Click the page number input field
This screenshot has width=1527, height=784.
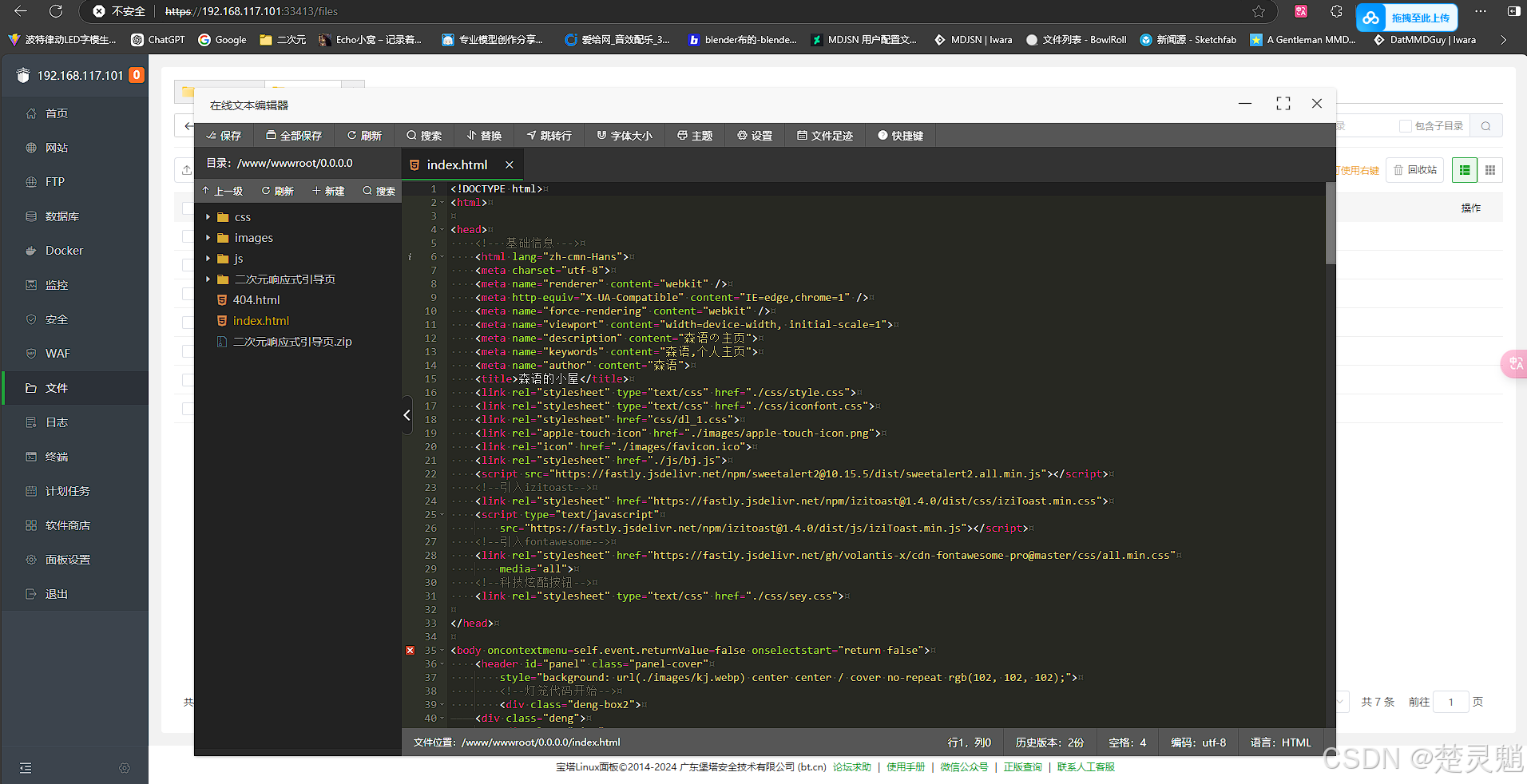(x=1451, y=702)
